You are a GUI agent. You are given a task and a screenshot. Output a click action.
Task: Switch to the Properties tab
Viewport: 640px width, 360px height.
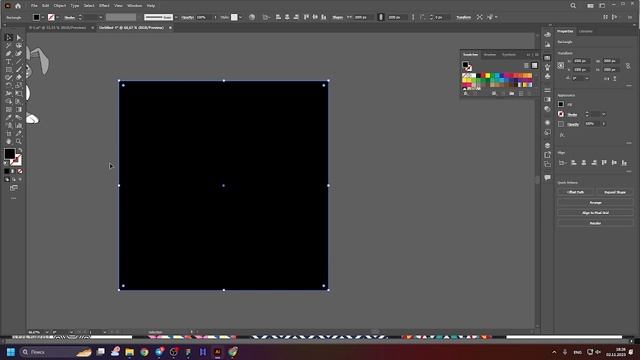(565, 31)
